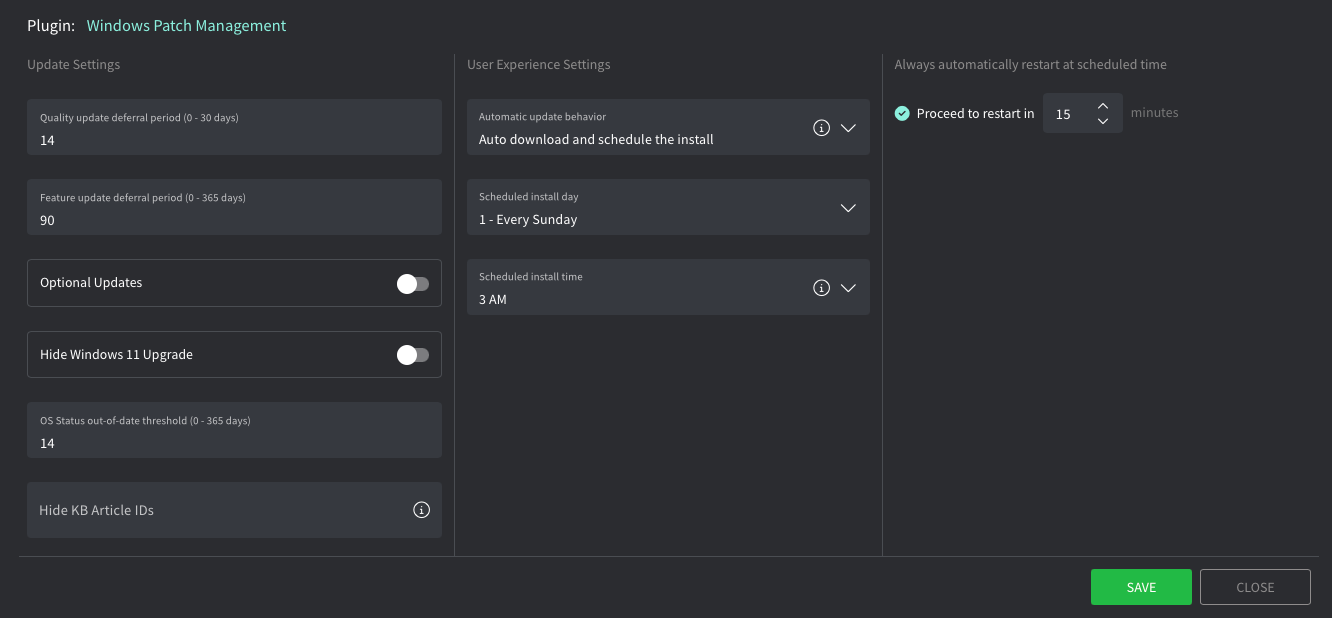Increase restart minutes with up arrow
1332x618 pixels.
(x=1103, y=106)
